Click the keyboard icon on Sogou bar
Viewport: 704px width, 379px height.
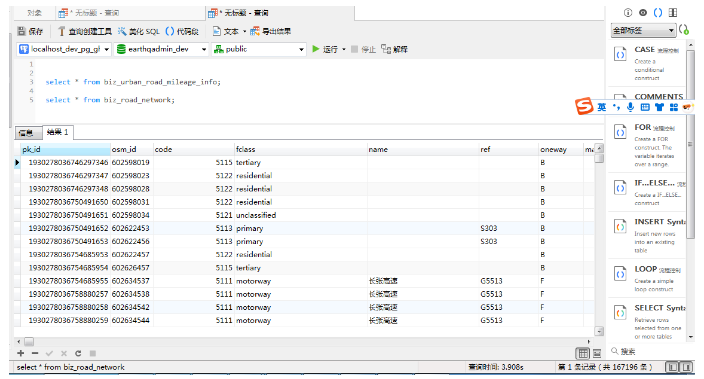645,107
